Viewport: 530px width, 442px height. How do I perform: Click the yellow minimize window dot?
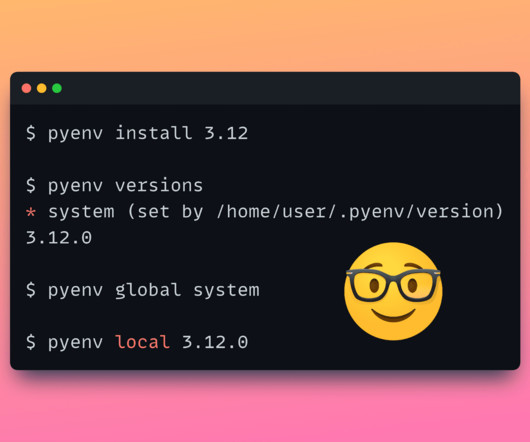42,88
